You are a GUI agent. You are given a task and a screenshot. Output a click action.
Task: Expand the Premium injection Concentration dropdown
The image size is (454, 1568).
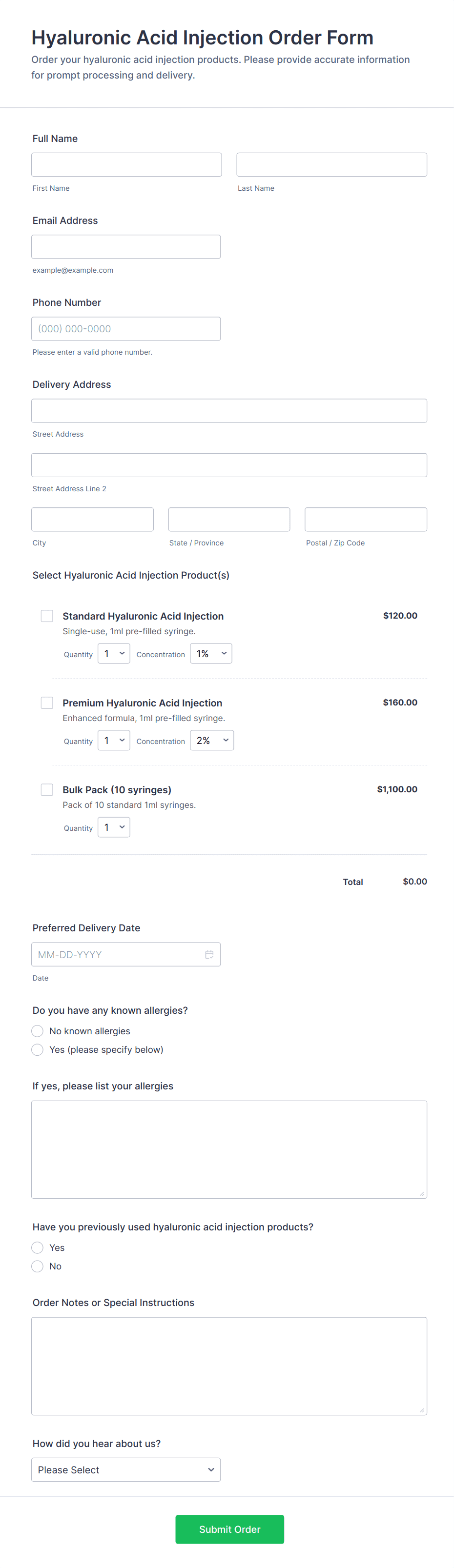[x=211, y=740]
